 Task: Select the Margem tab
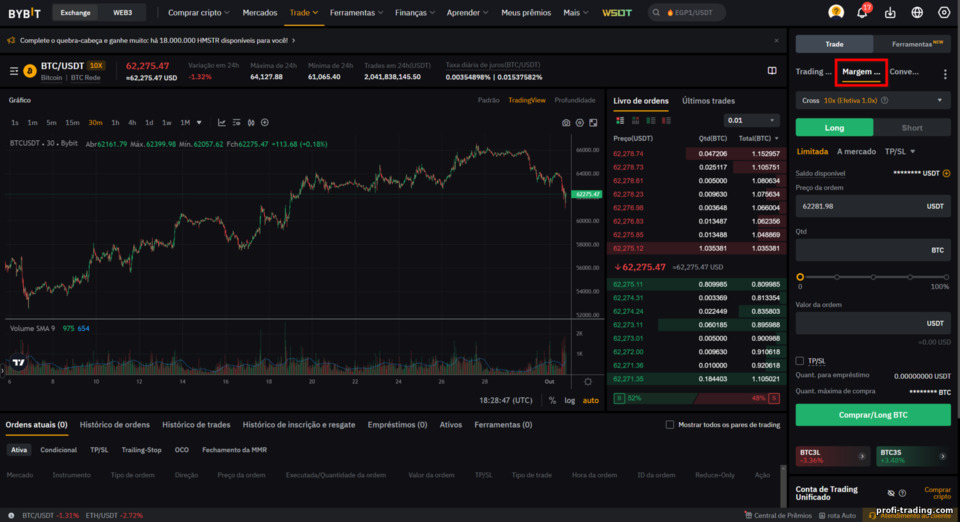tap(861, 72)
